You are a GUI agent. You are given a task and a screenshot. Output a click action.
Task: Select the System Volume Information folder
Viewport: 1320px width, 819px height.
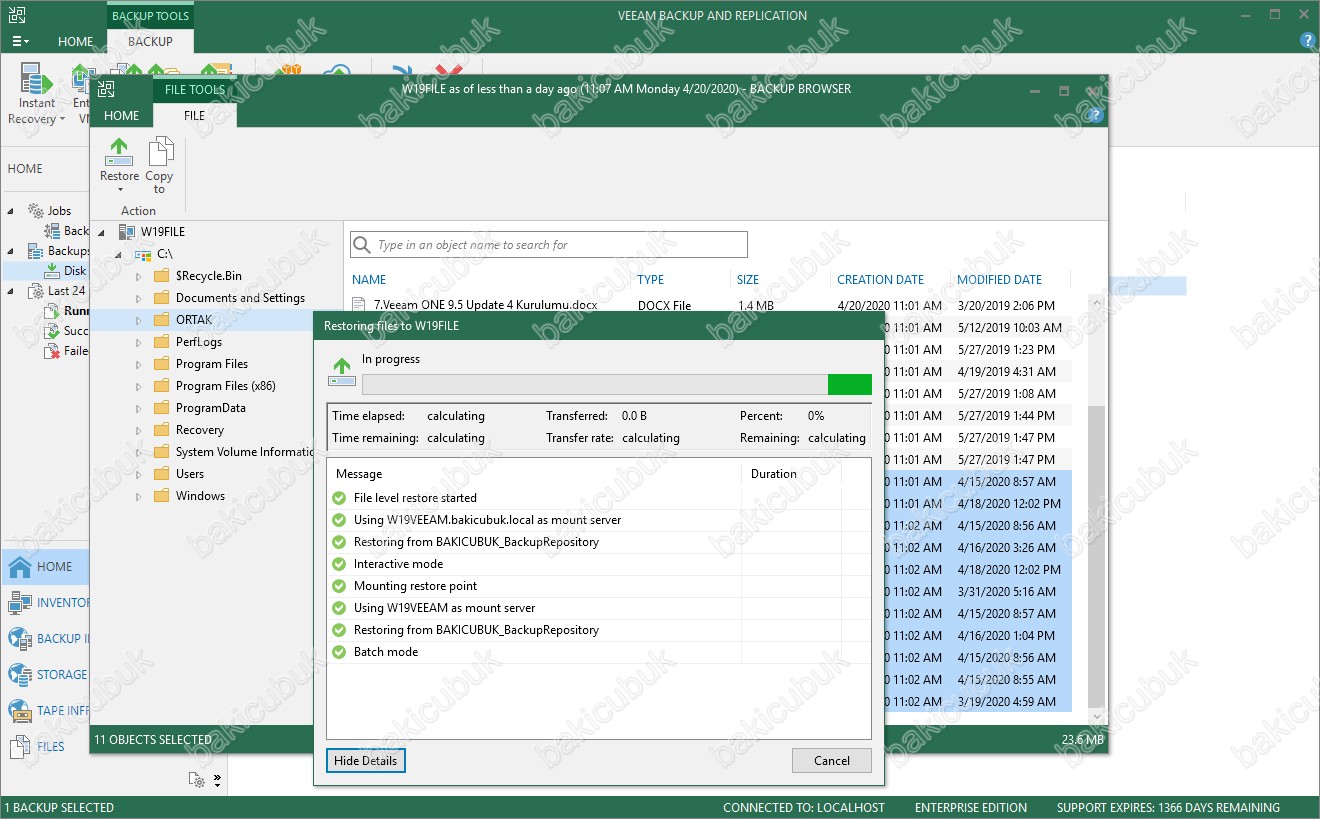click(x=234, y=452)
